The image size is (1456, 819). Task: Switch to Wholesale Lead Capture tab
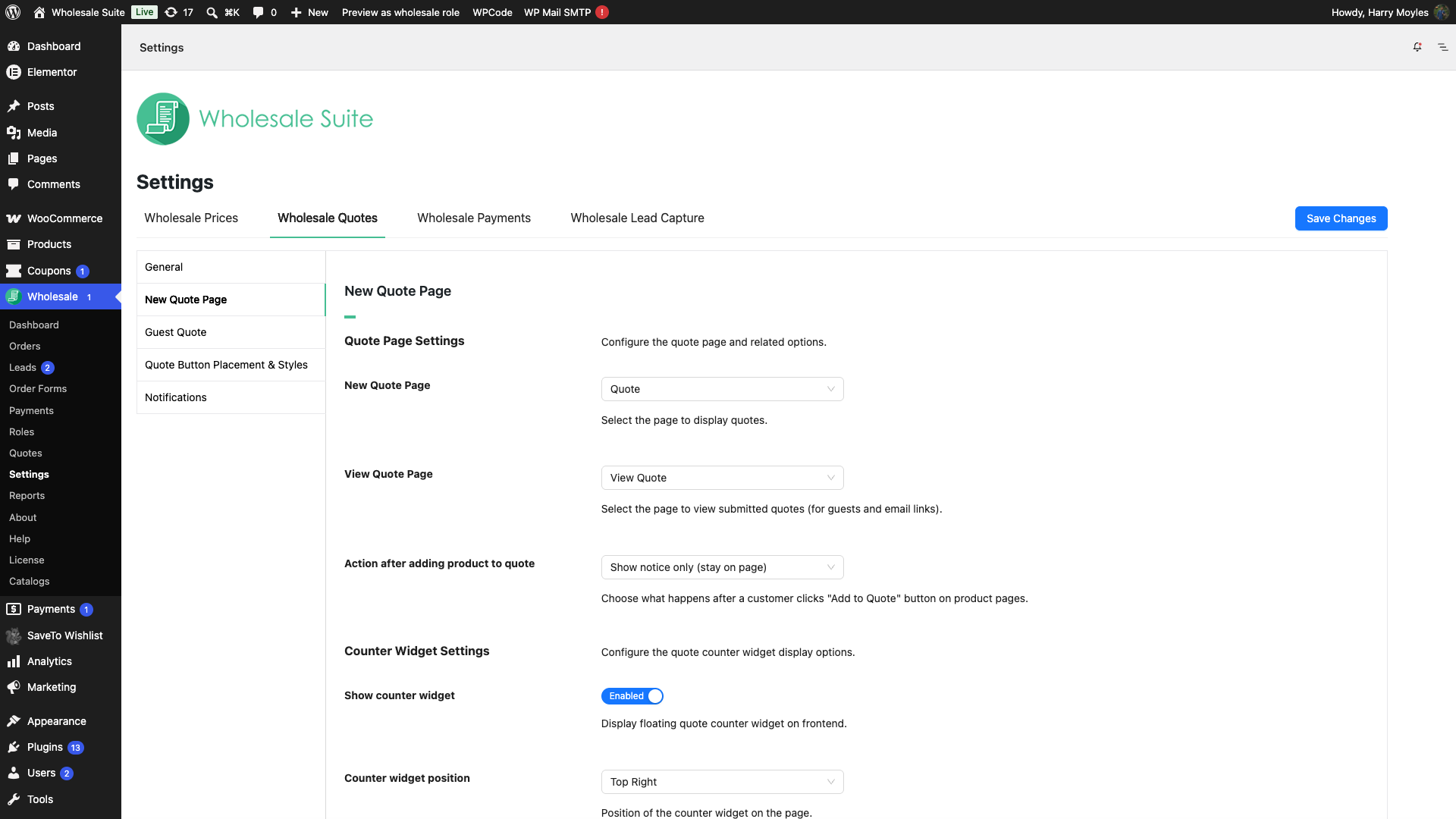pyautogui.click(x=637, y=218)
